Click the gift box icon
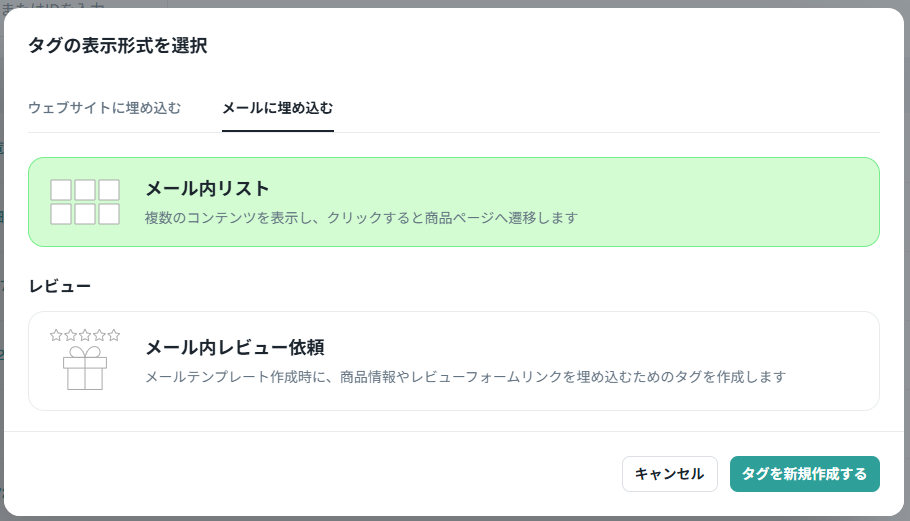 coord(85,368)
